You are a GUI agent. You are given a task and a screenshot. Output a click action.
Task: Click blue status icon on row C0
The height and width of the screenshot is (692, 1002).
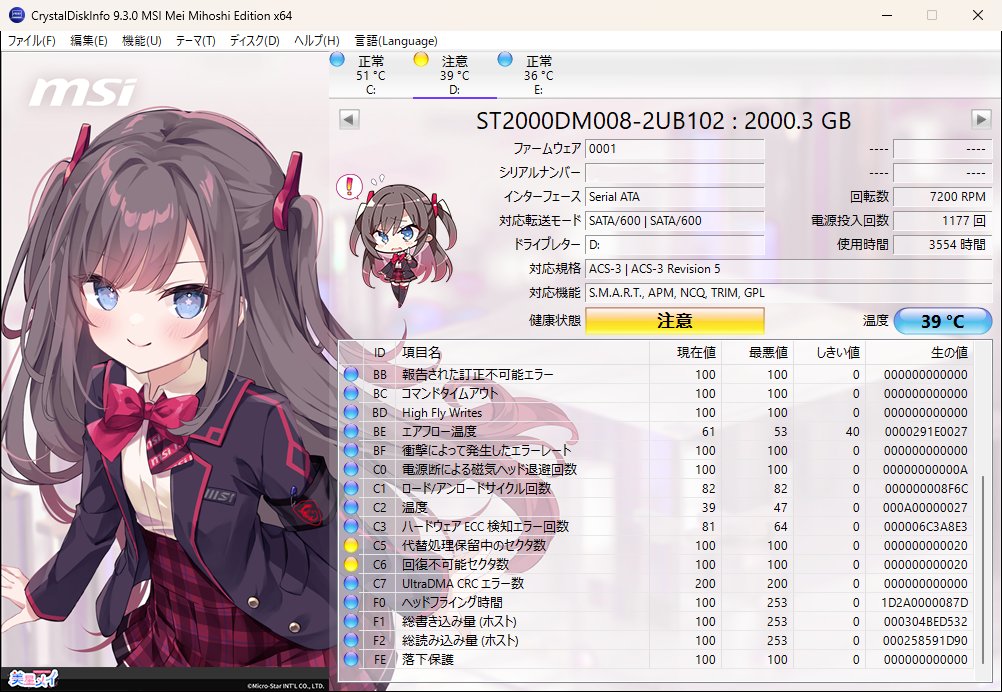[x=351, y=470]
